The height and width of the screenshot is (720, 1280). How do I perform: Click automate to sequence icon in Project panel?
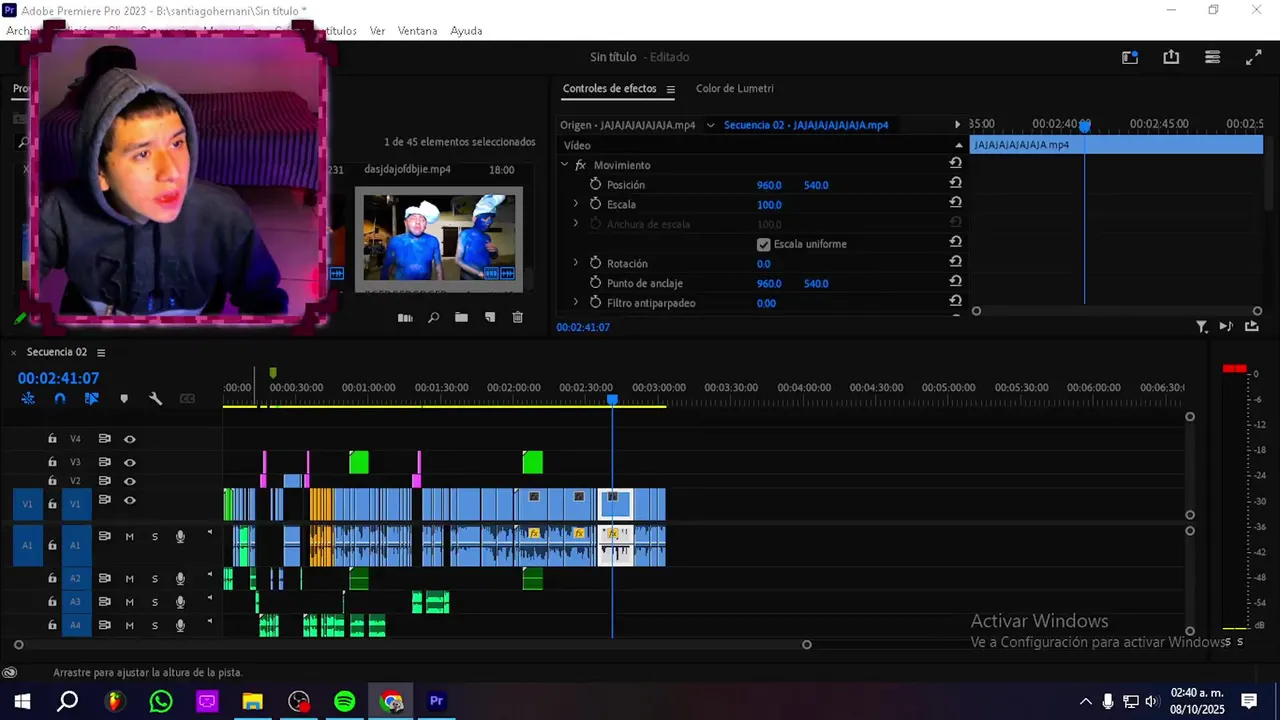[405, 317]
